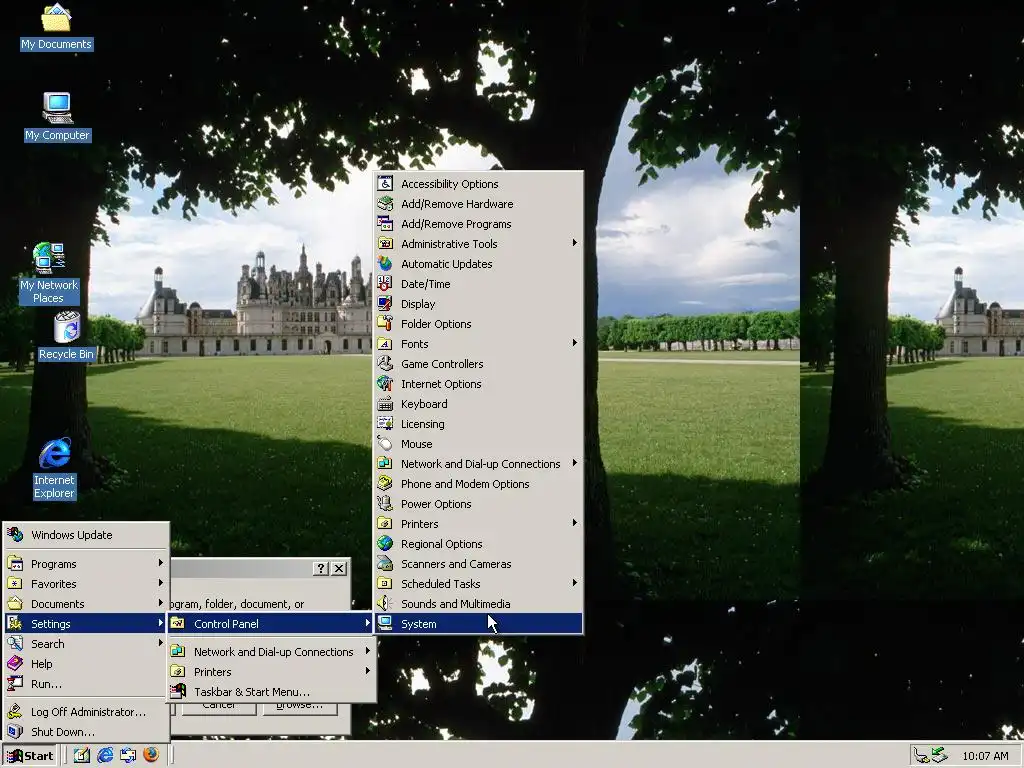1024x768 pixels.
Task: Select Settings in the Start menu
Action: [86, 624]
